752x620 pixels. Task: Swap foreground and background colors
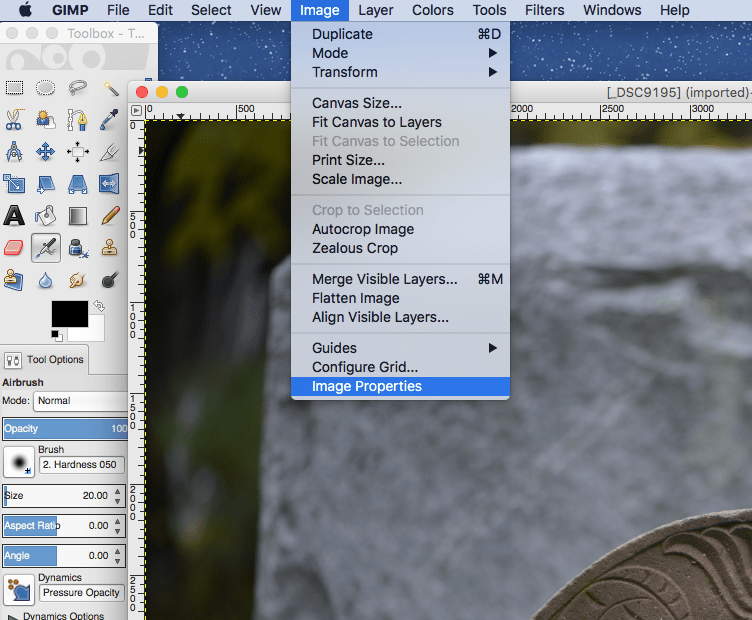click(99, 306)
